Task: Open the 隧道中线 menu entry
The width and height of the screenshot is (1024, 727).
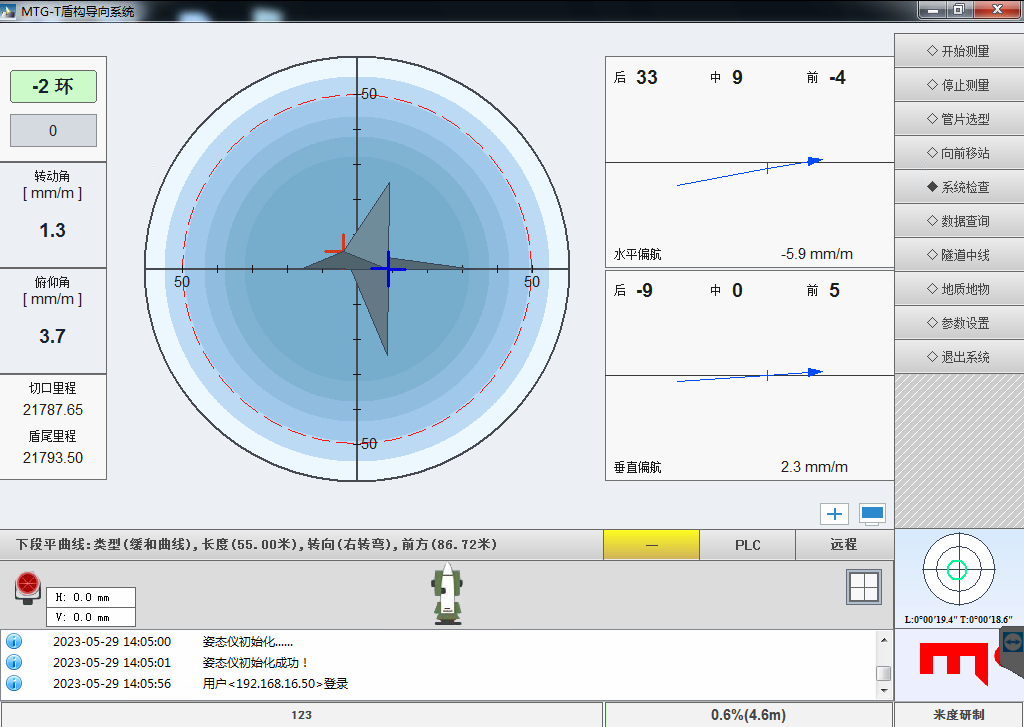Action: [x=959, y=255]
